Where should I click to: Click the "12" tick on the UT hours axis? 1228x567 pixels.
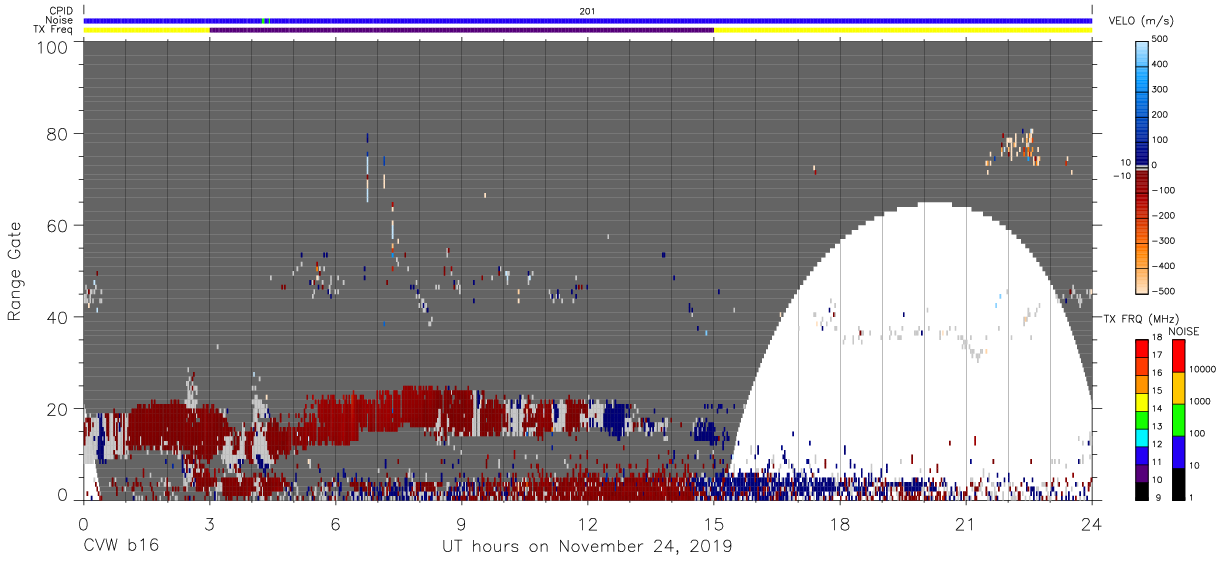coord(587,523)
